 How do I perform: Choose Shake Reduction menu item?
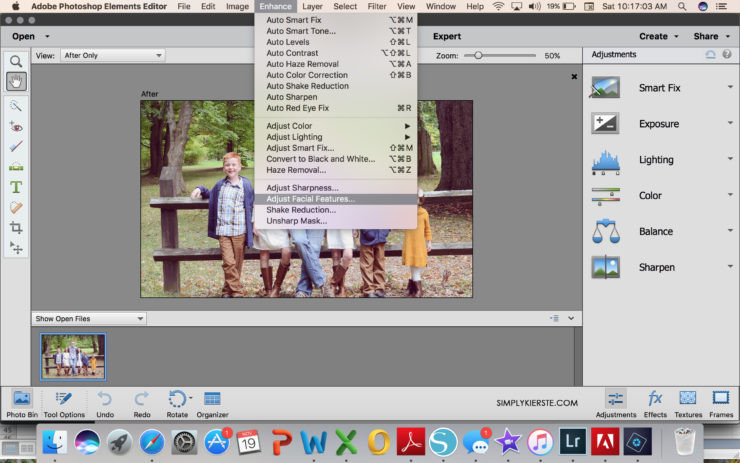(336, 210)
